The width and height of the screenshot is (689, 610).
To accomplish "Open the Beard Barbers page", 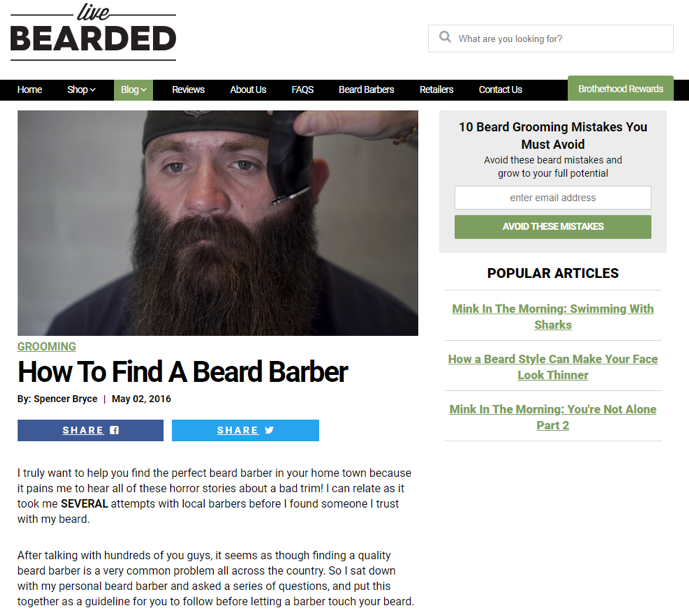I will pos(366,90).
